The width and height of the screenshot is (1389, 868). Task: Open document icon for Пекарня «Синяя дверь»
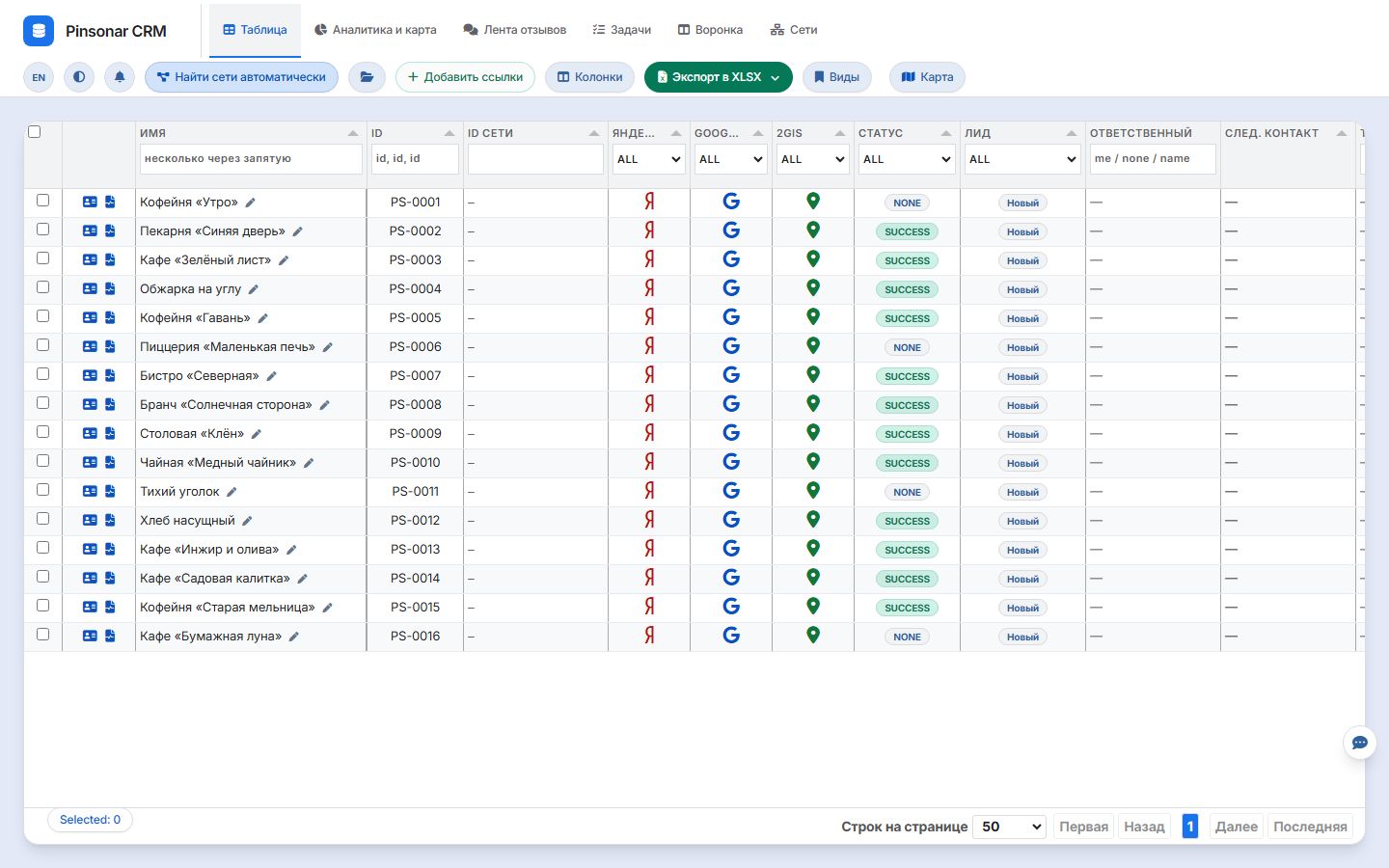(x=110, y=231)
